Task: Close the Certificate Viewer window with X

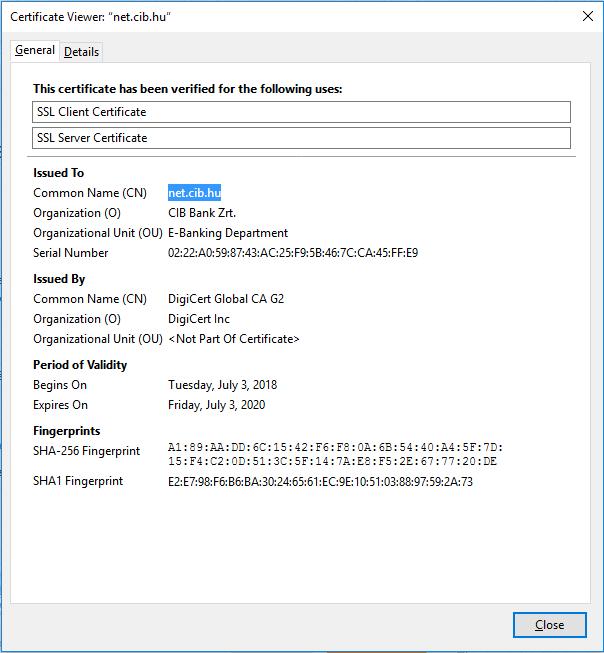Action: pyautogui.click(x=588, y=16)
